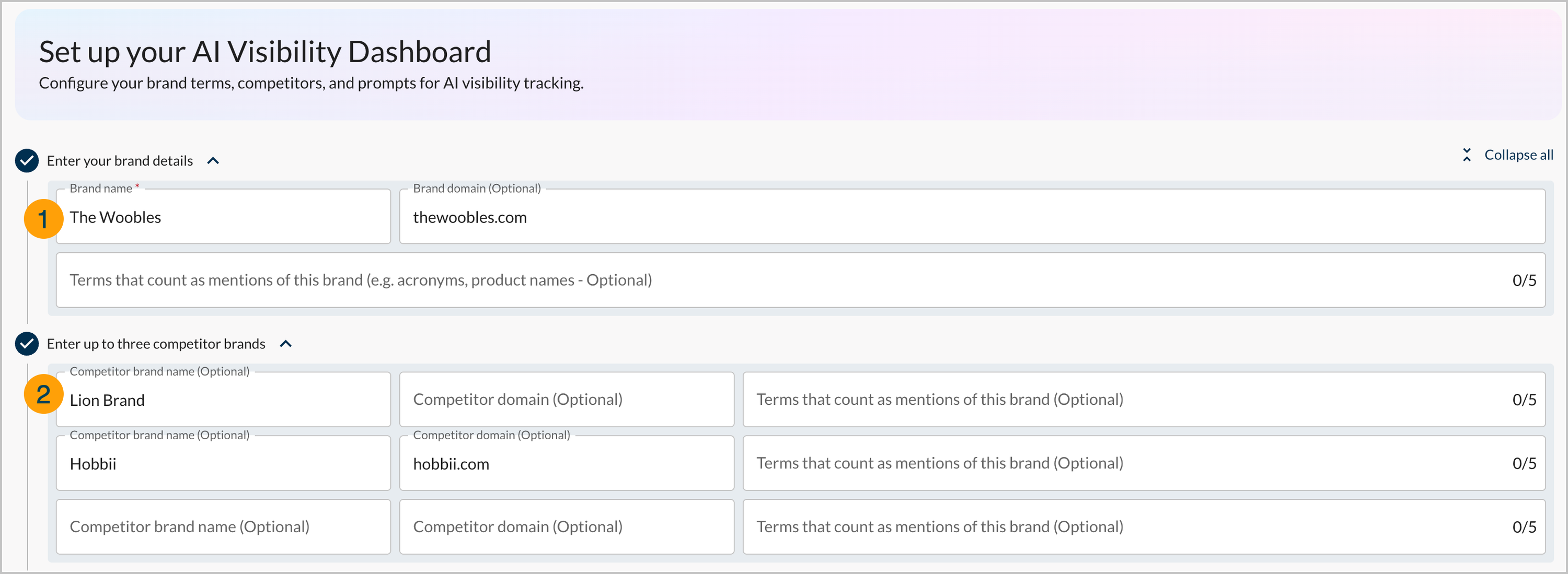Click the checkmark icon beside competitor brands
Image resolution: width=1568 pixels, height=574 pixels.
coord(27,344)
